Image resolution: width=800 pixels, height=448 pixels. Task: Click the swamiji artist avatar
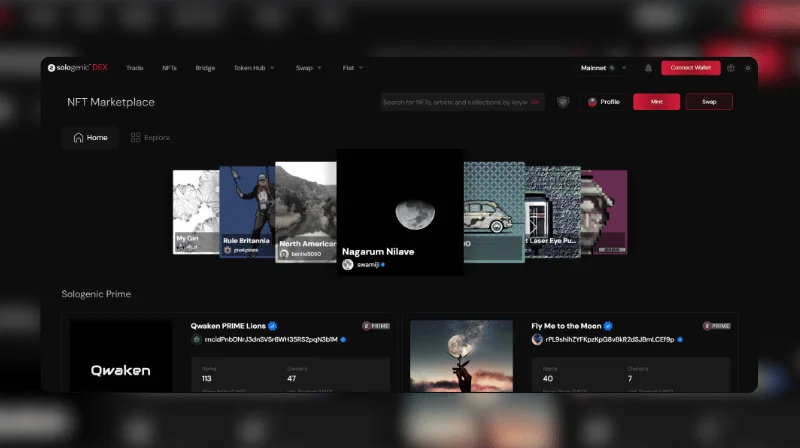(348, 264)
